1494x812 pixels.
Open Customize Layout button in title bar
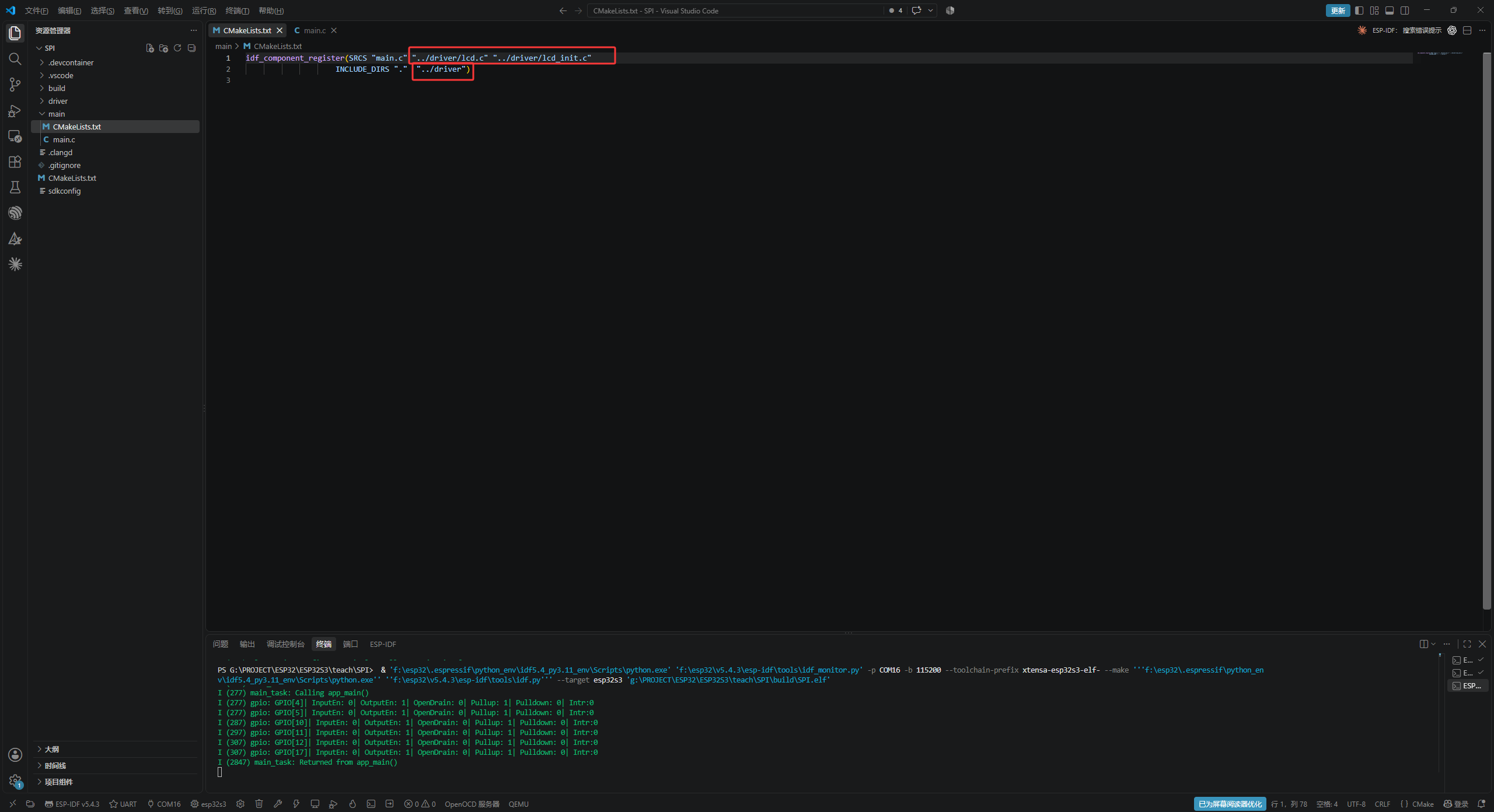pyautogui.click(x=1374, y=10)
